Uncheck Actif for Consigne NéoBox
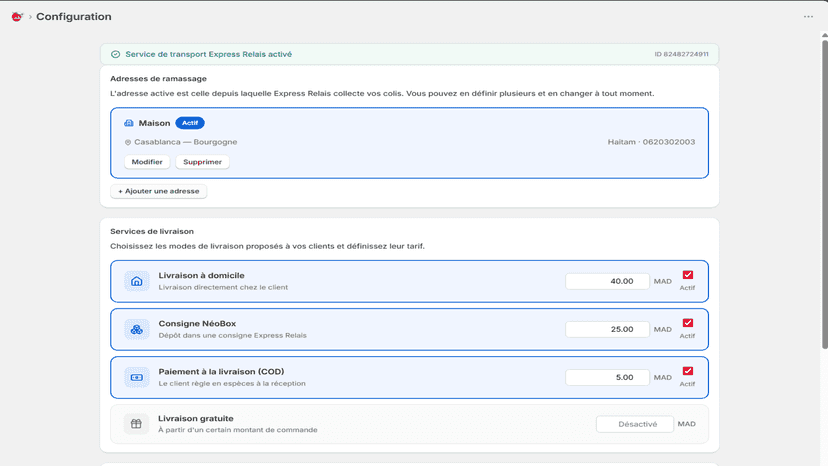Screen dimensions: 828x466 click(688, 323)
